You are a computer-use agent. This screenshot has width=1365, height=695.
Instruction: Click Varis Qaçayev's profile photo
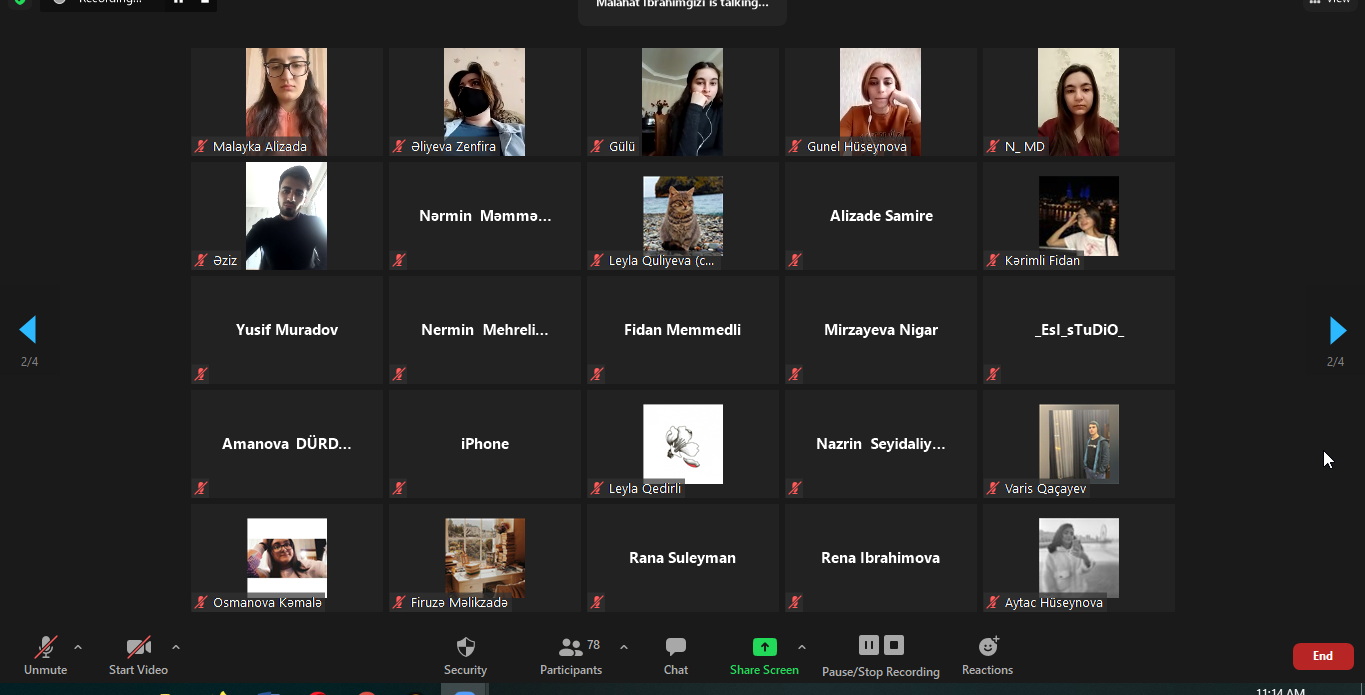point(1079,443)
